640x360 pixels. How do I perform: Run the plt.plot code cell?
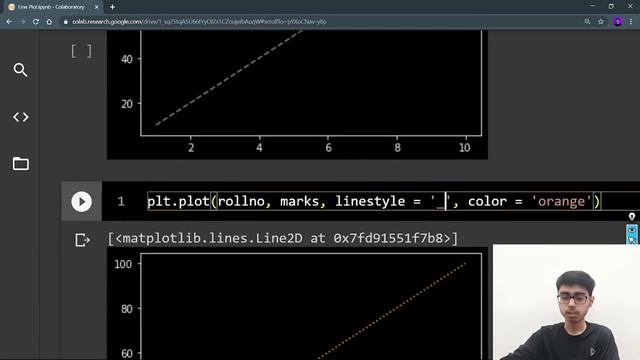[x=82, y=202]
